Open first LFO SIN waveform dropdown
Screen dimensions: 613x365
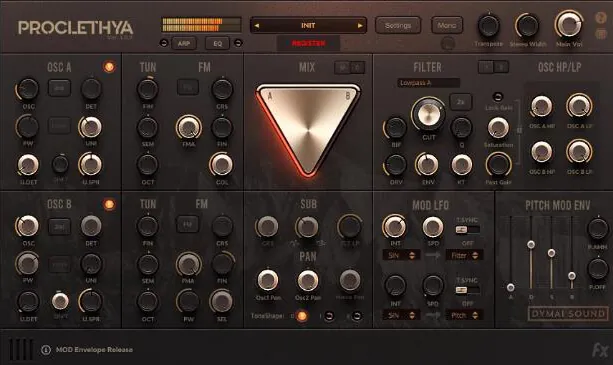click(x=401, y=256)
